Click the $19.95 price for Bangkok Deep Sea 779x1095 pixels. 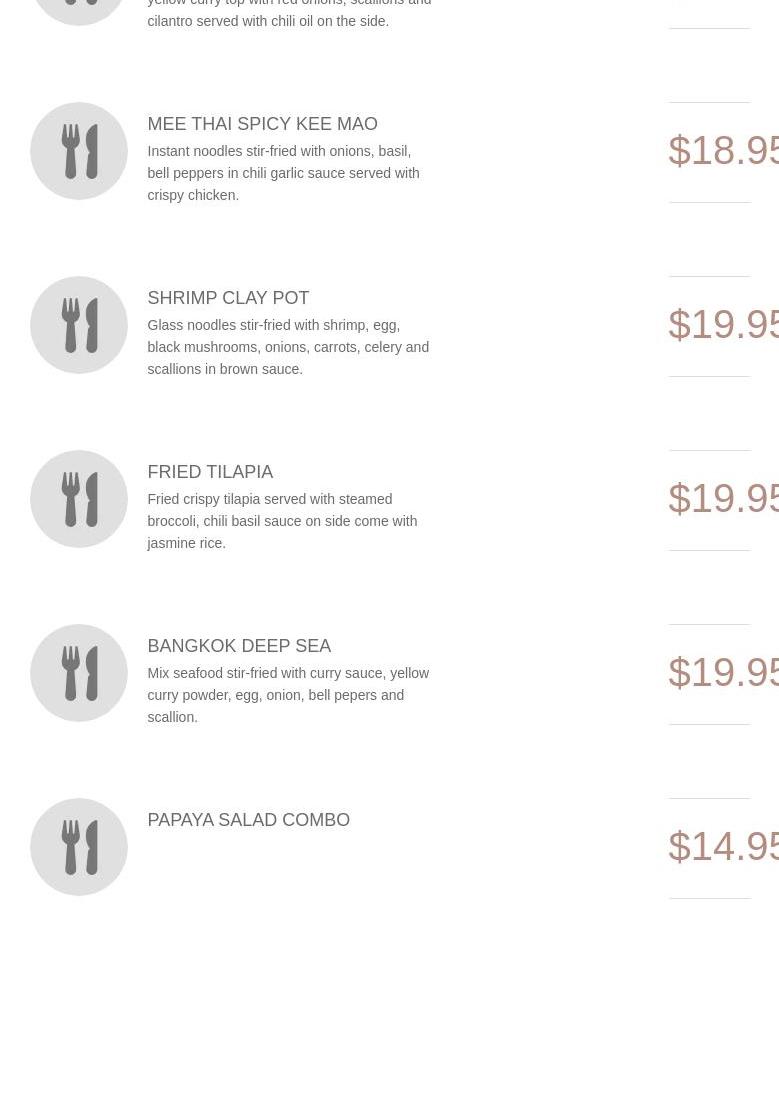point(723,672)
